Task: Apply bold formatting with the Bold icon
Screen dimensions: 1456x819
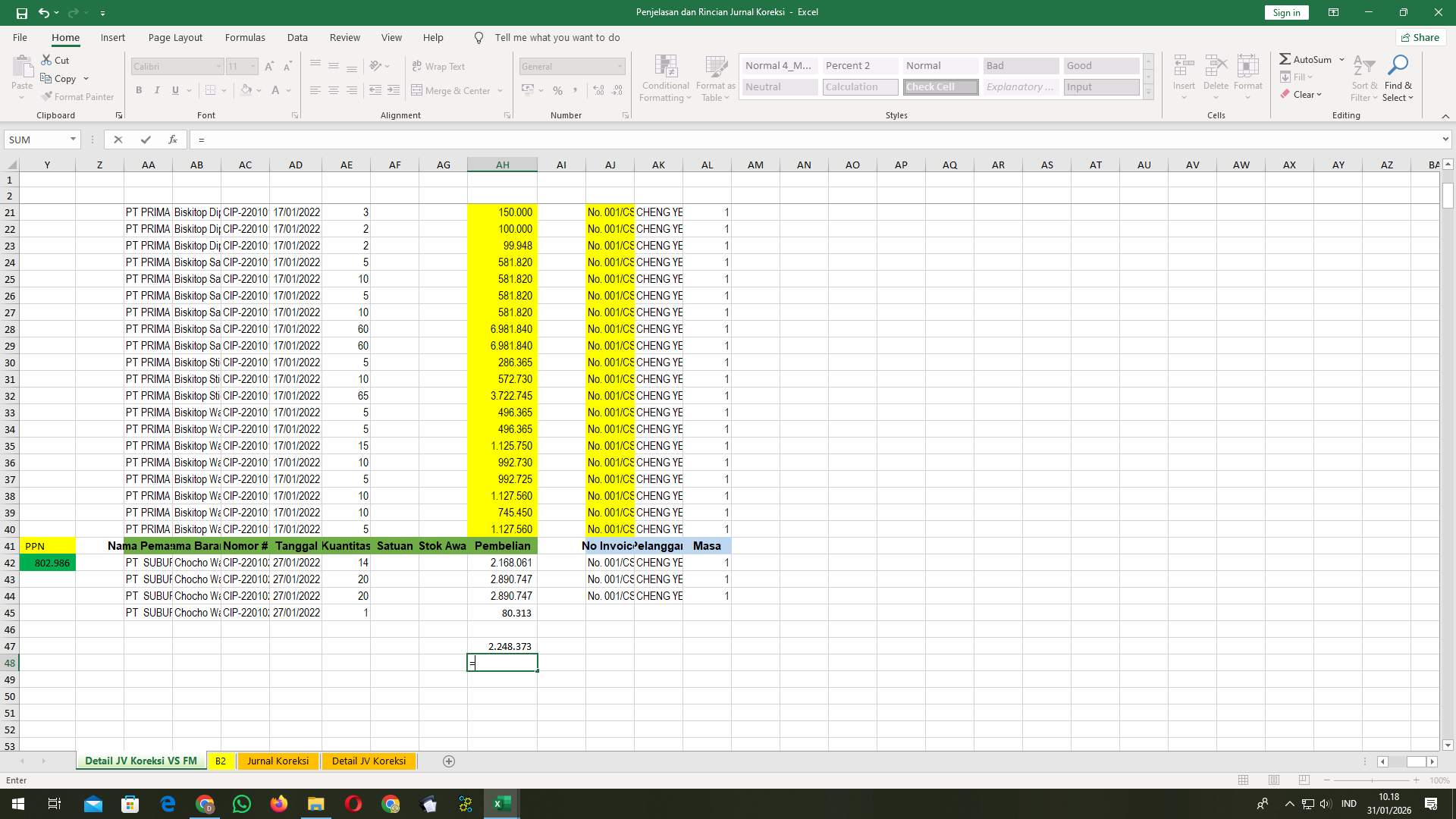Action: [139, 90]
